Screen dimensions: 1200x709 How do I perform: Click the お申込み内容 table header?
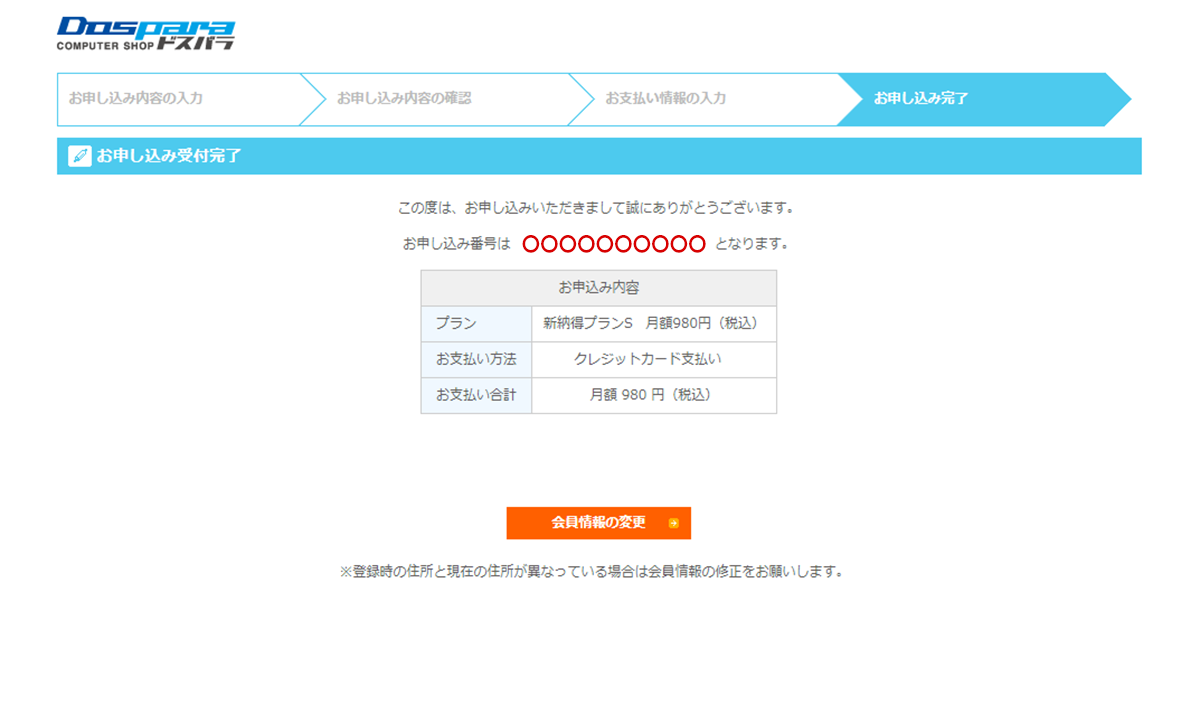coord(600,288)
